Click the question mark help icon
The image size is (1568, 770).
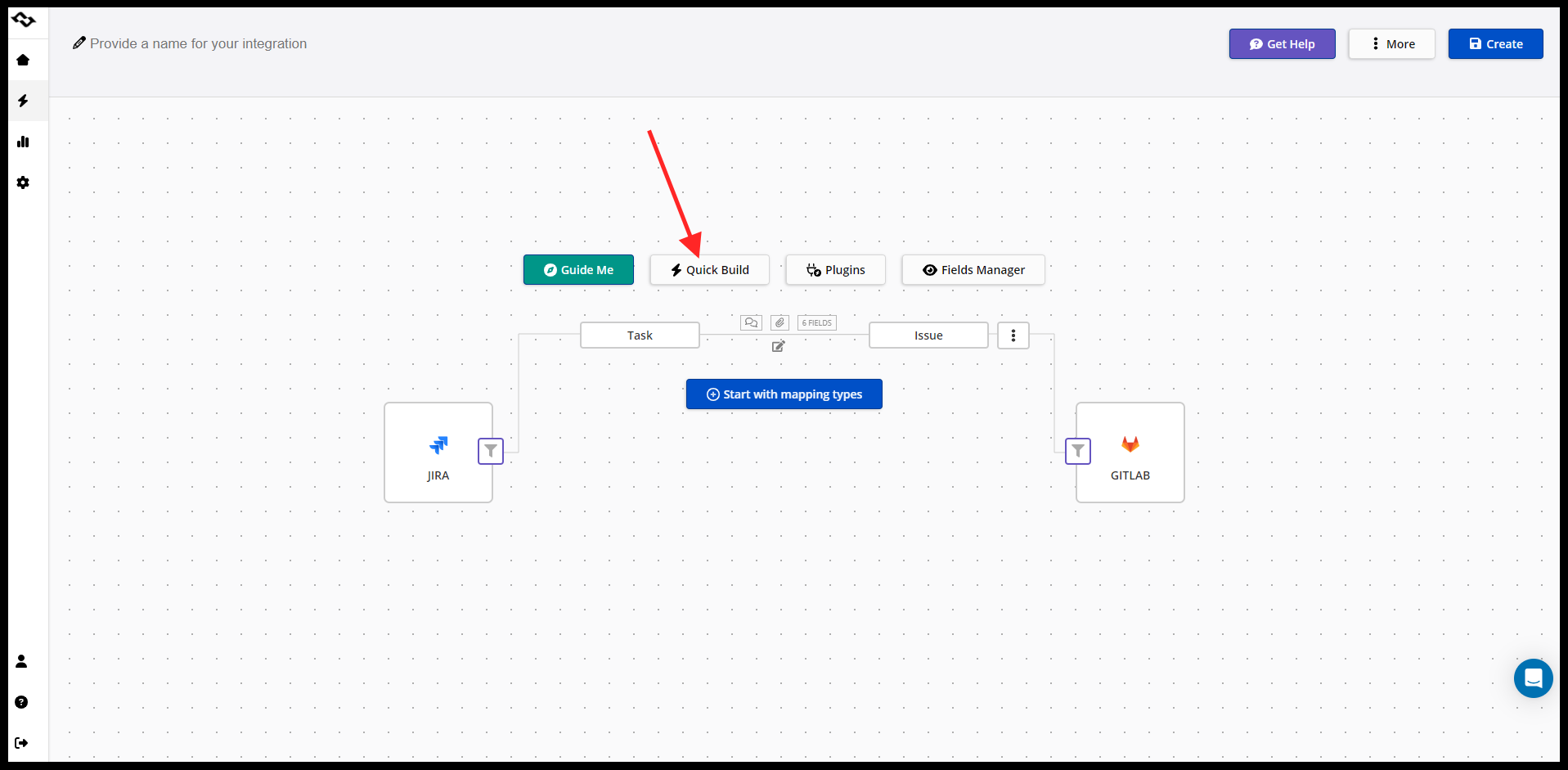[x=22, y=702]
